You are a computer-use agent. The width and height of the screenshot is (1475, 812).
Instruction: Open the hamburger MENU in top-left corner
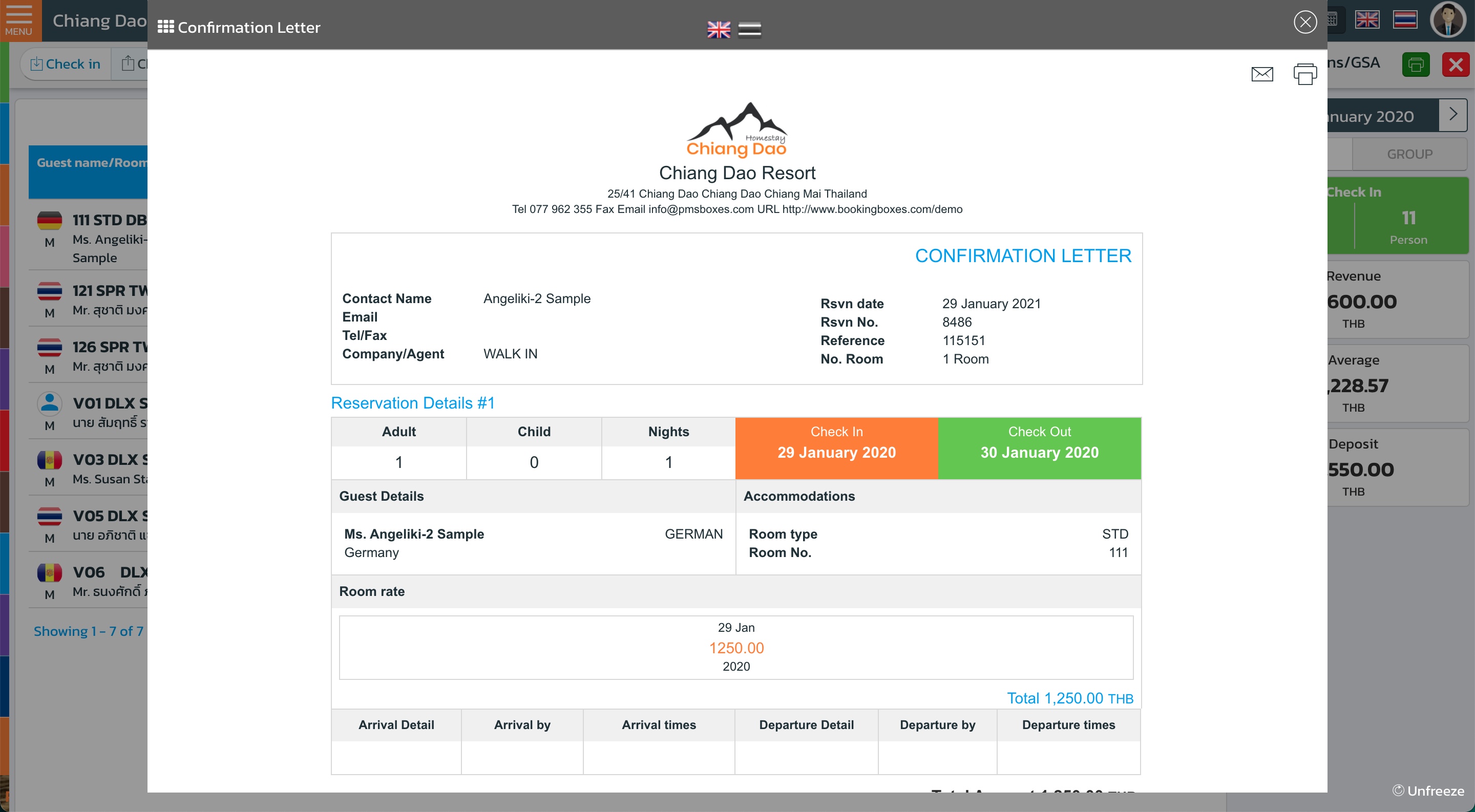pyautogui.click(x=19, y=20)
